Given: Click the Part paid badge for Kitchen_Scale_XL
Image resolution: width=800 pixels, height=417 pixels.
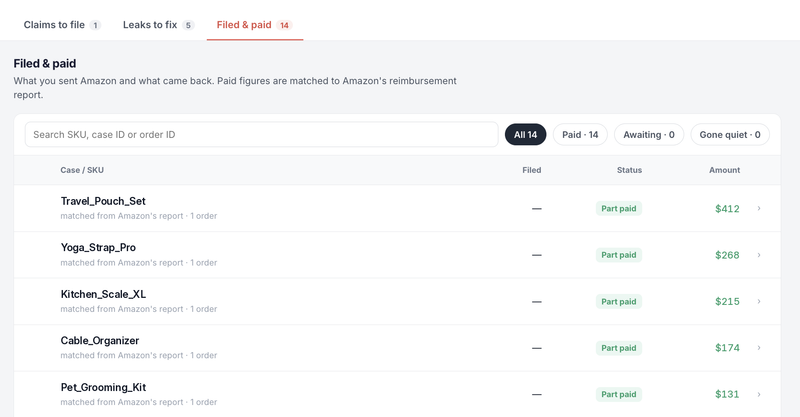Looking at the screenshot, I should point(618,301).
